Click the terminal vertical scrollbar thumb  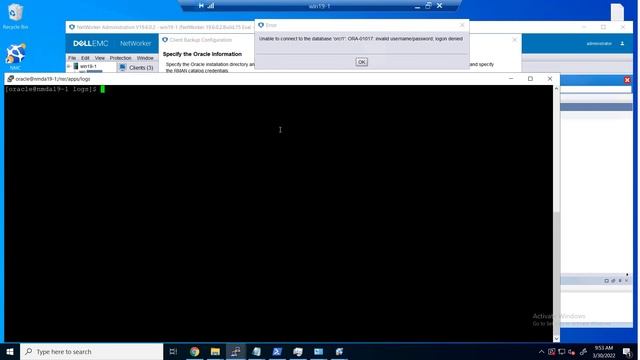(556, 273)
